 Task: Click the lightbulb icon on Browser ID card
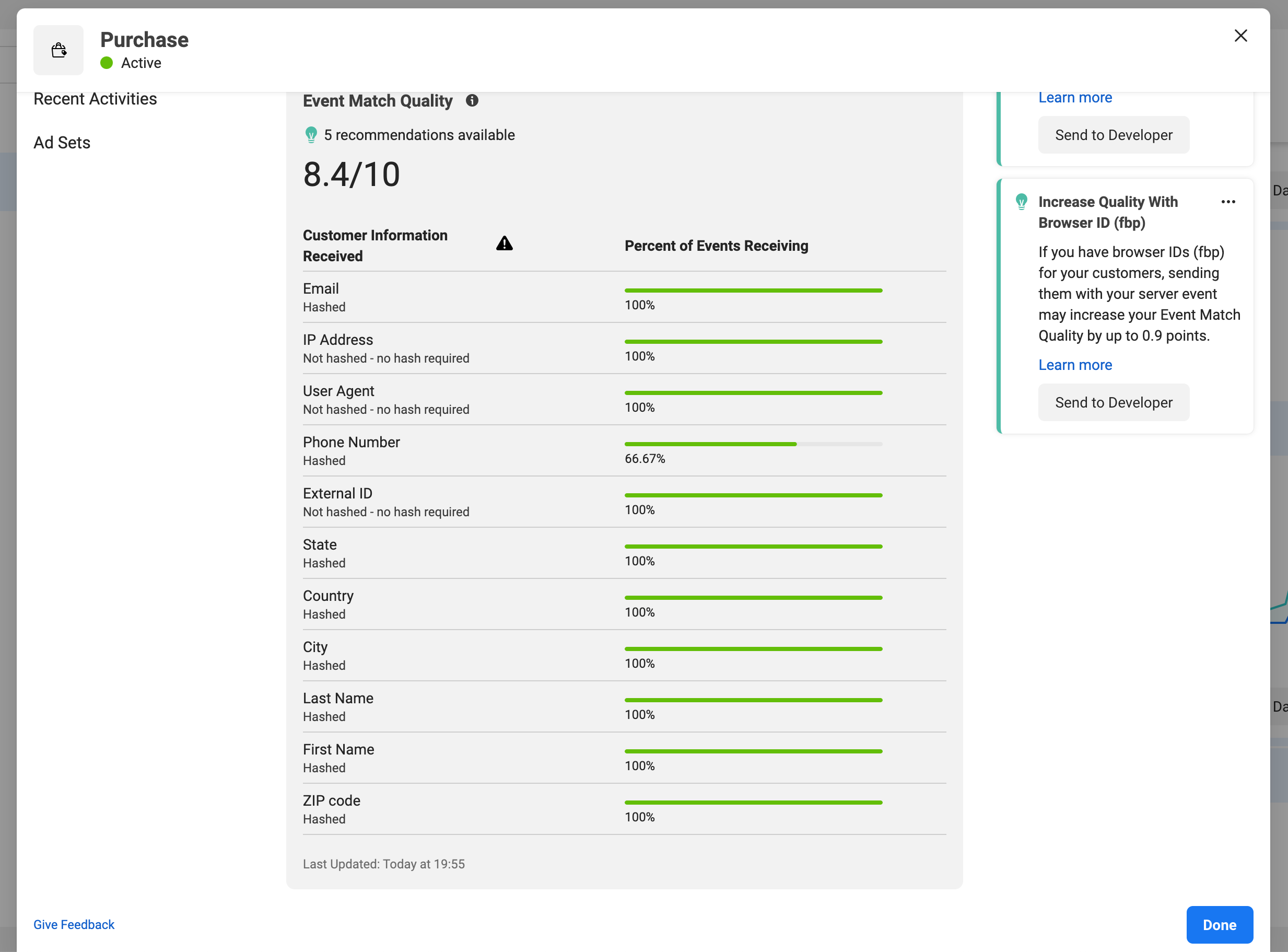[x=1021, y=202]
